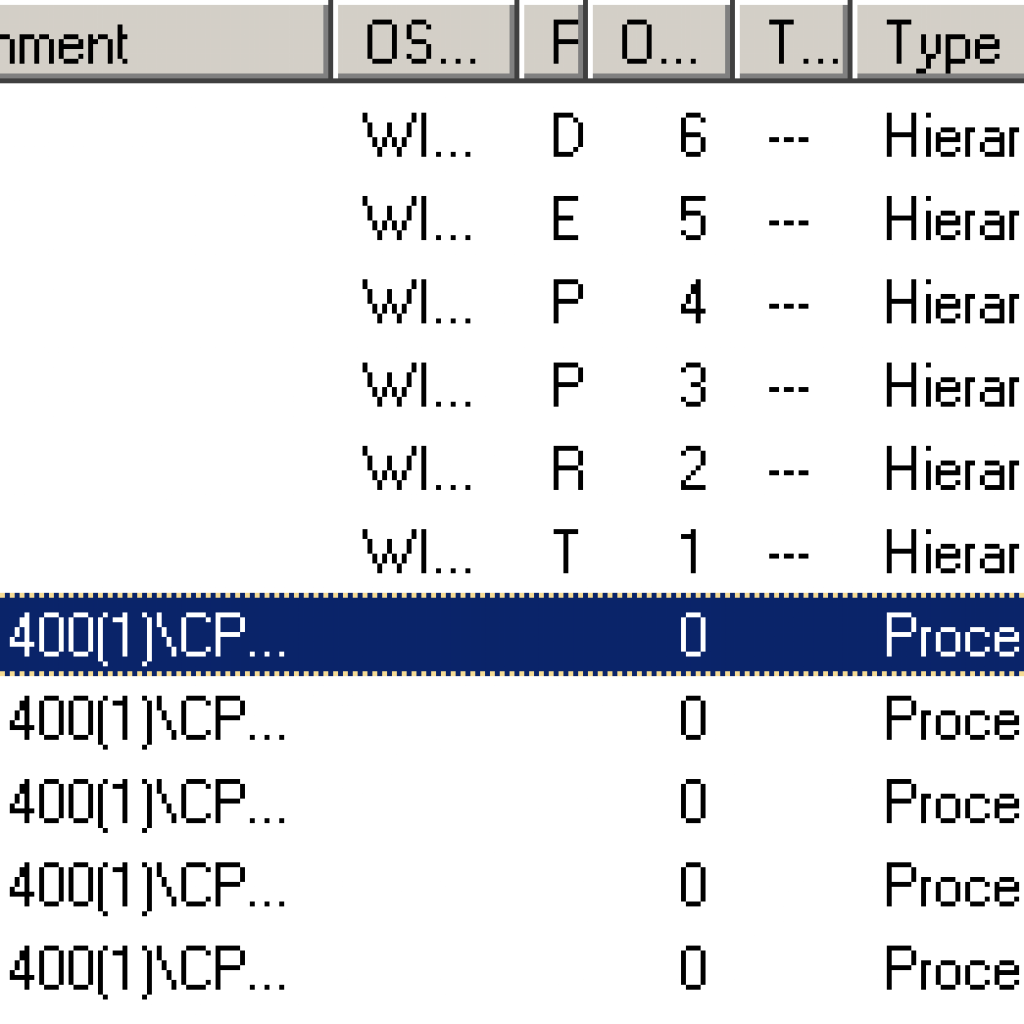Click 'Hierar' in the row numbered 2
The image size is (1024, 1024).
click(952, 468)
